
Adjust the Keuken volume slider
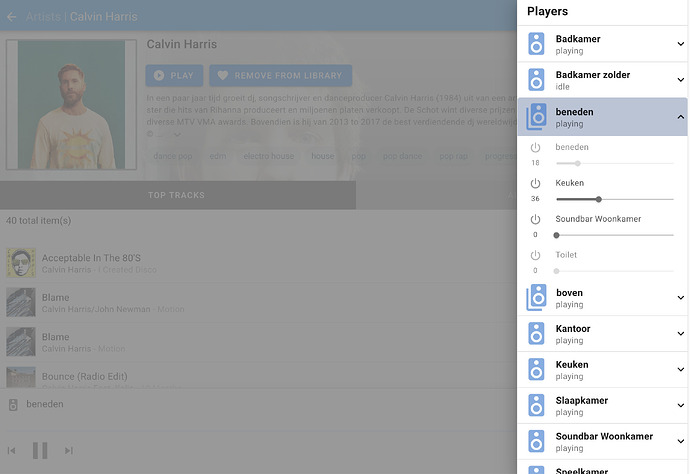coord(615,199)
